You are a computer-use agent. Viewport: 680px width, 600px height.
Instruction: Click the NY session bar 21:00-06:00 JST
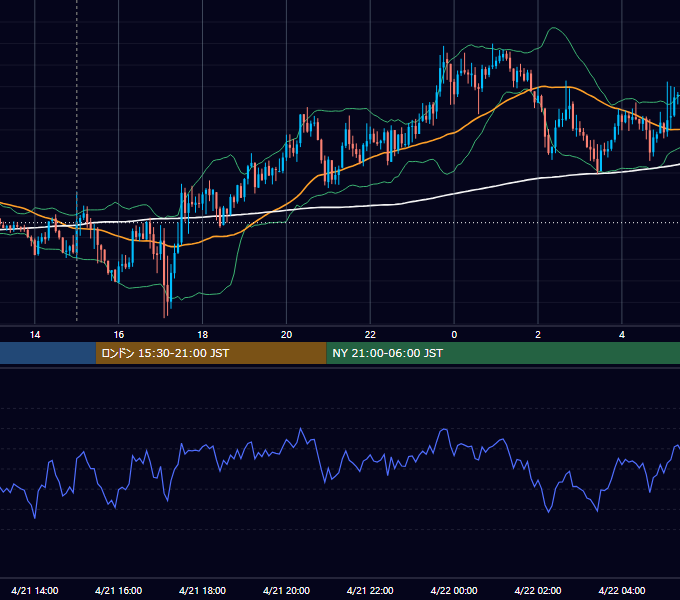(503, 353)
